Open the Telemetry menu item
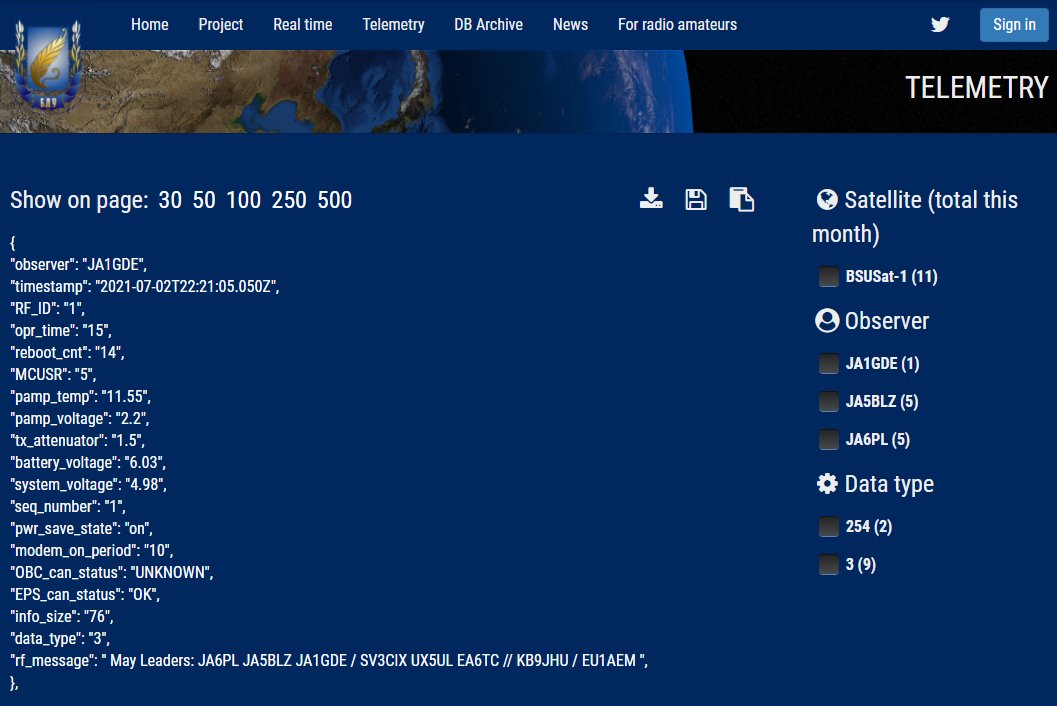 coord(394,25)
